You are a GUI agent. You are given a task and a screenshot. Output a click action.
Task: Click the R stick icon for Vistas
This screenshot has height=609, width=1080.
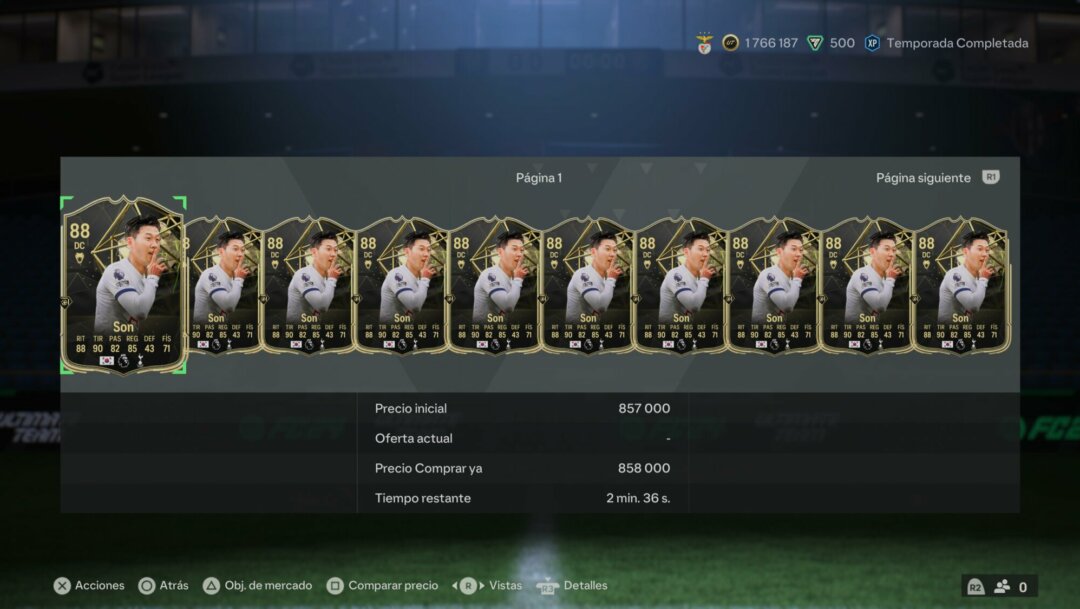[x=468, y=586]
